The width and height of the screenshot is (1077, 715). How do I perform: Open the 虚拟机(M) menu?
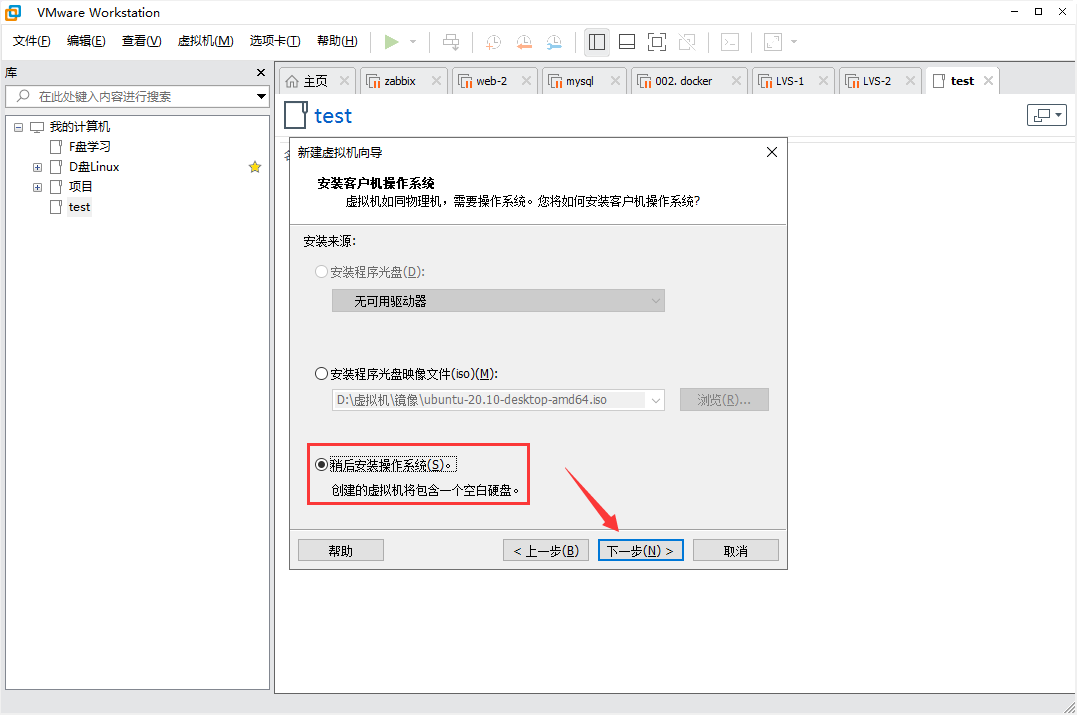(x=205, y=41)
